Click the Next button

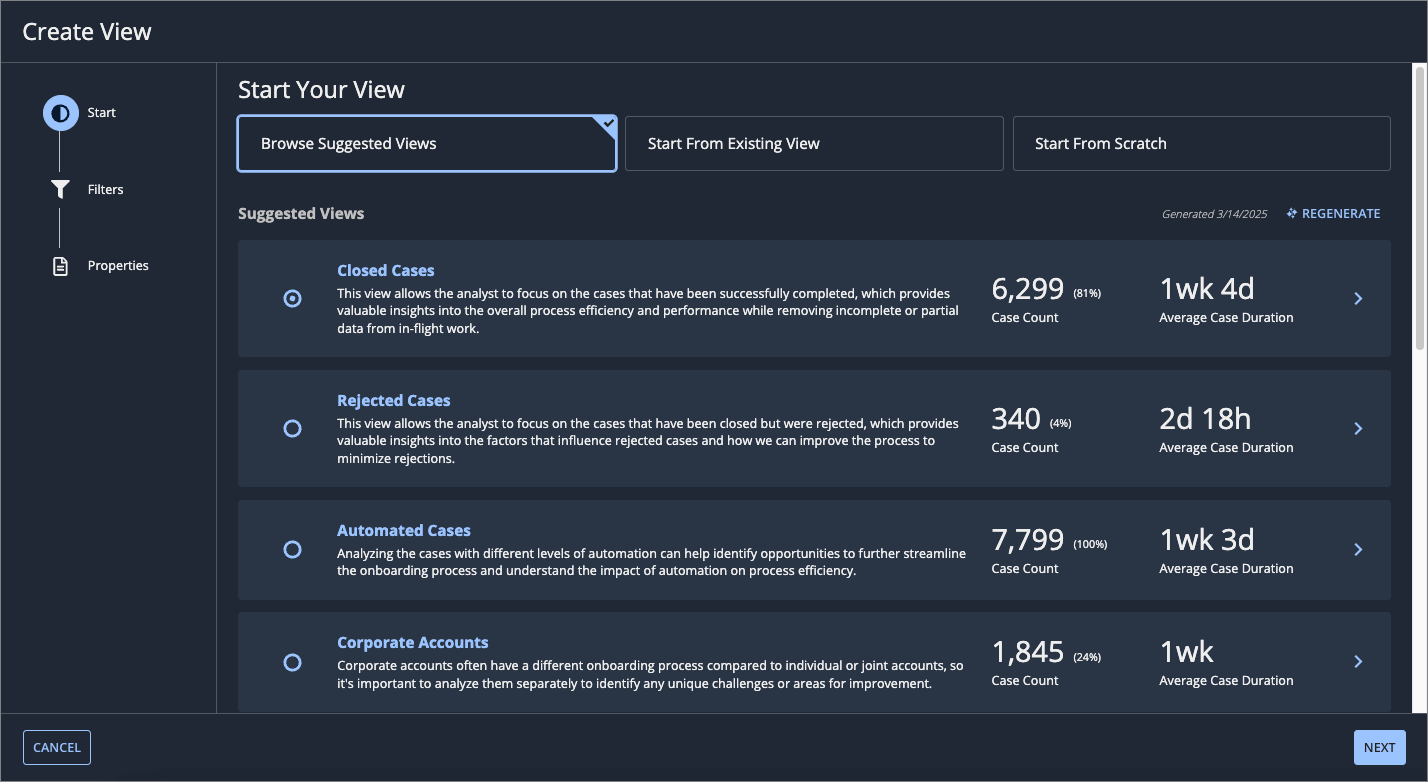coord(1380,748)
